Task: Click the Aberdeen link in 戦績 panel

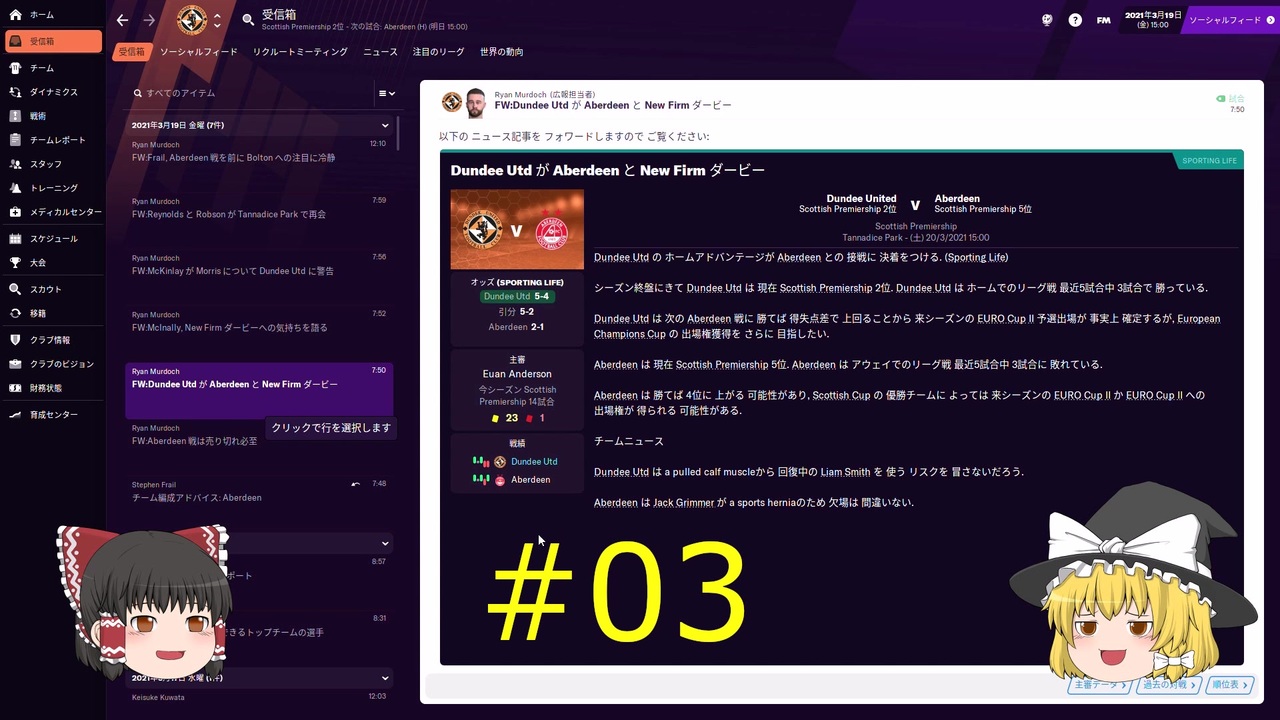Action: coord(530,480)
